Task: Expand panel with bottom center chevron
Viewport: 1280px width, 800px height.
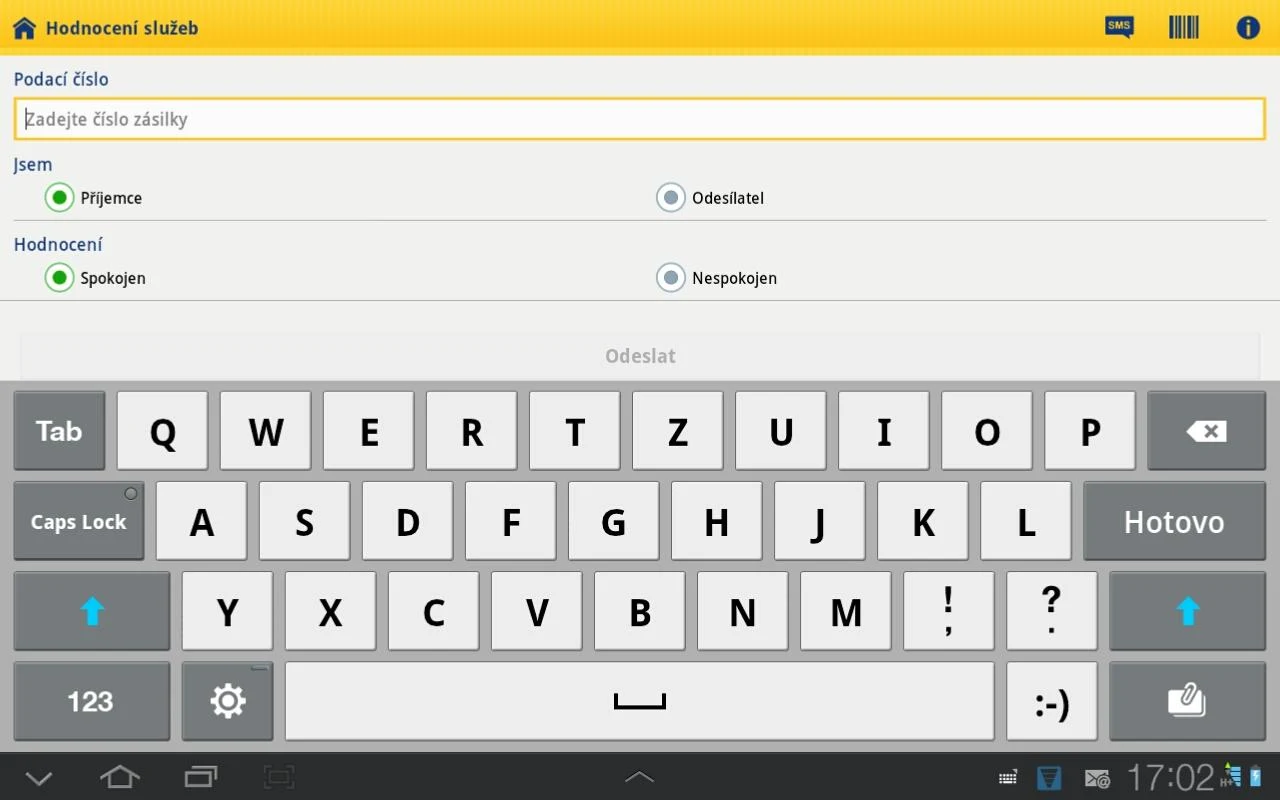Action: [x=640, y=777]
